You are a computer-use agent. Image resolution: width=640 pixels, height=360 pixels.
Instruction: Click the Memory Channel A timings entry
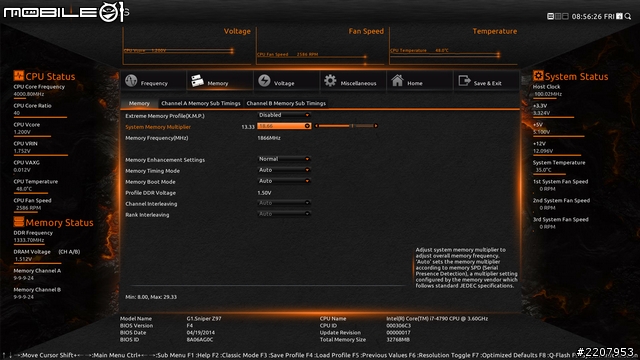tap(37, 274)
